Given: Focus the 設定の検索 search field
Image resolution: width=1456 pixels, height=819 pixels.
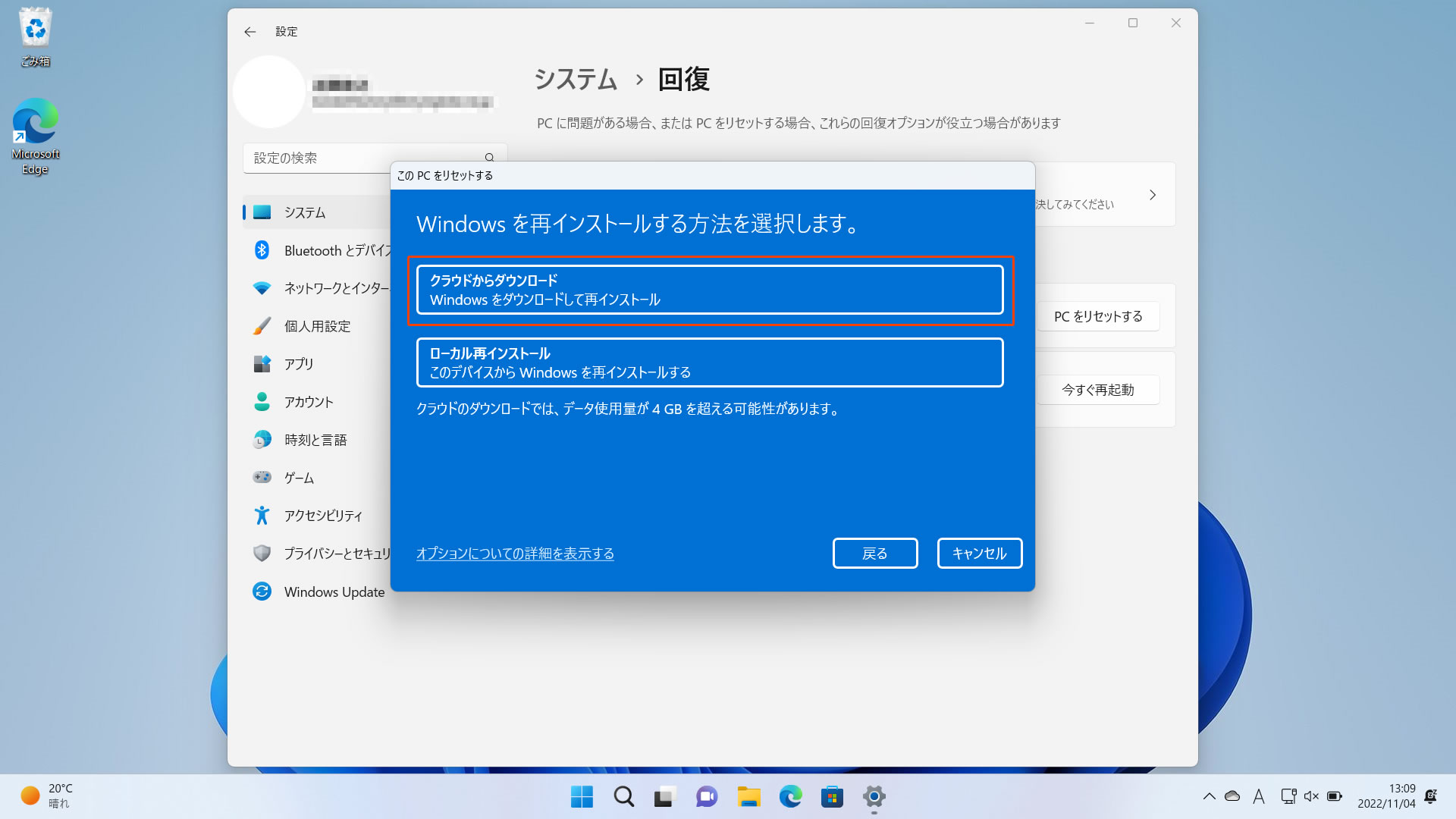Looking at the screenshot, I should tap(375, 158).
